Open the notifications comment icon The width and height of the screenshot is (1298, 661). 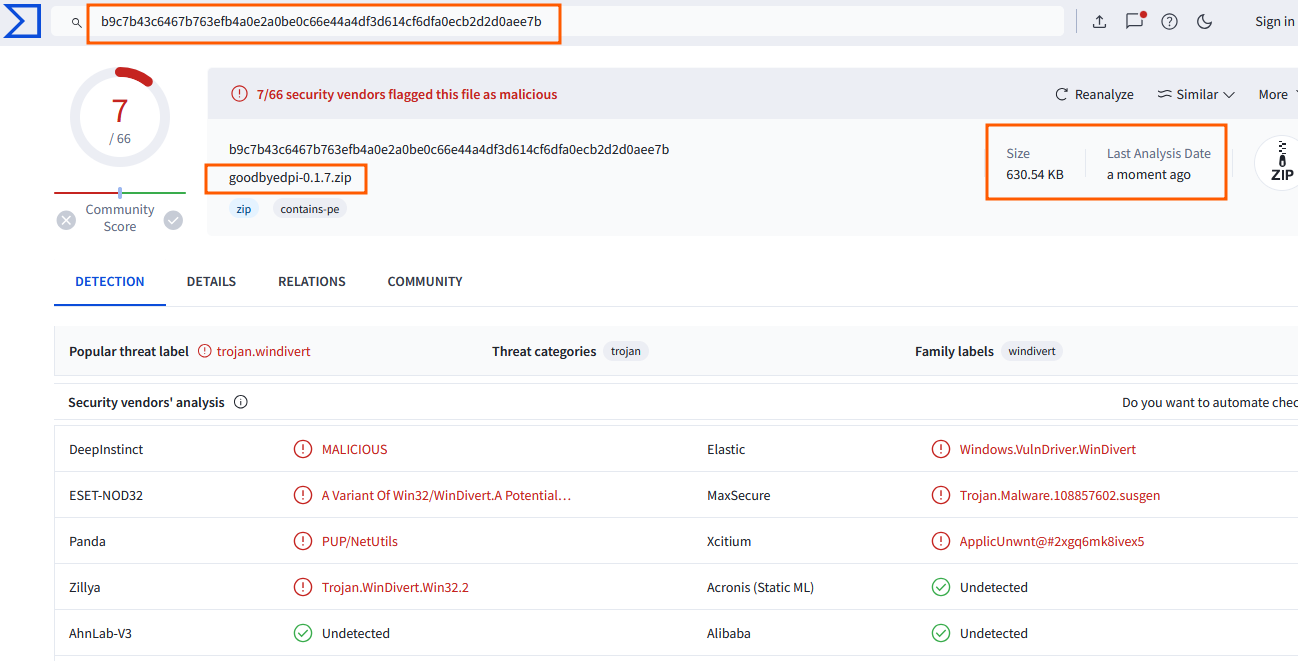coord(1134,21)
